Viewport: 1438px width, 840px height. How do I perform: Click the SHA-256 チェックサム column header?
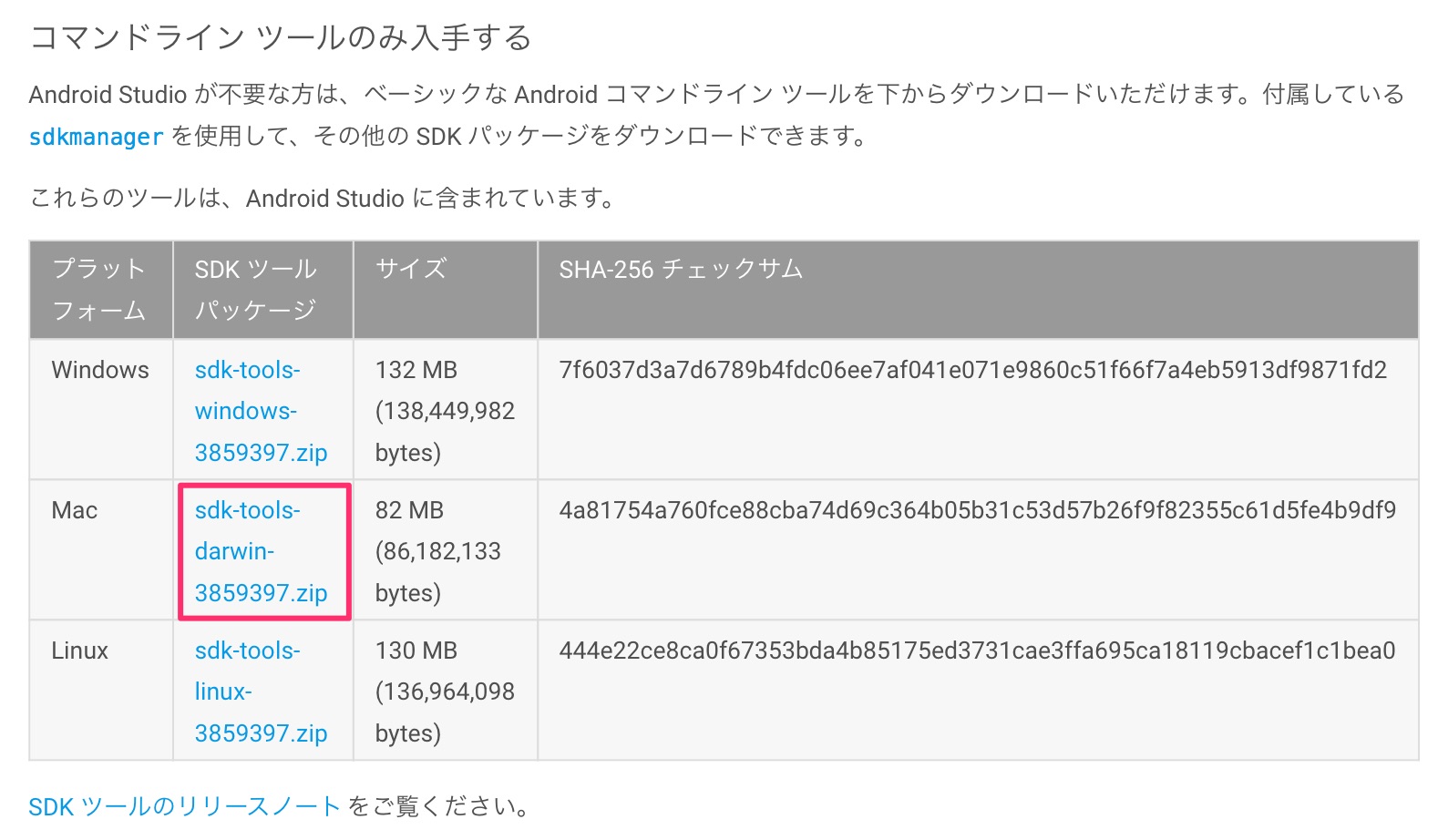(680, 270)
